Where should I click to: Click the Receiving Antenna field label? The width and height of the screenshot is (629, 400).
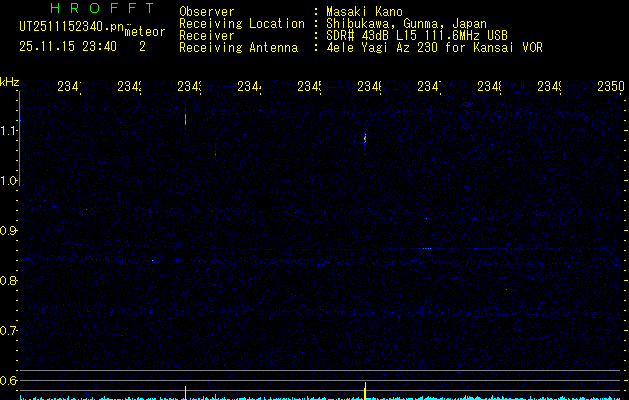pyautogui.click(x=238, y=47)
